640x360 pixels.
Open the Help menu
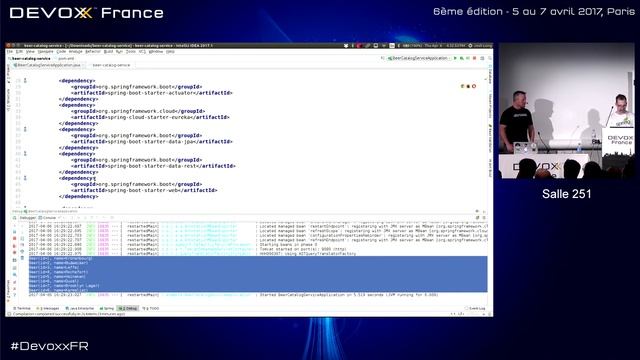coord(170,52)
